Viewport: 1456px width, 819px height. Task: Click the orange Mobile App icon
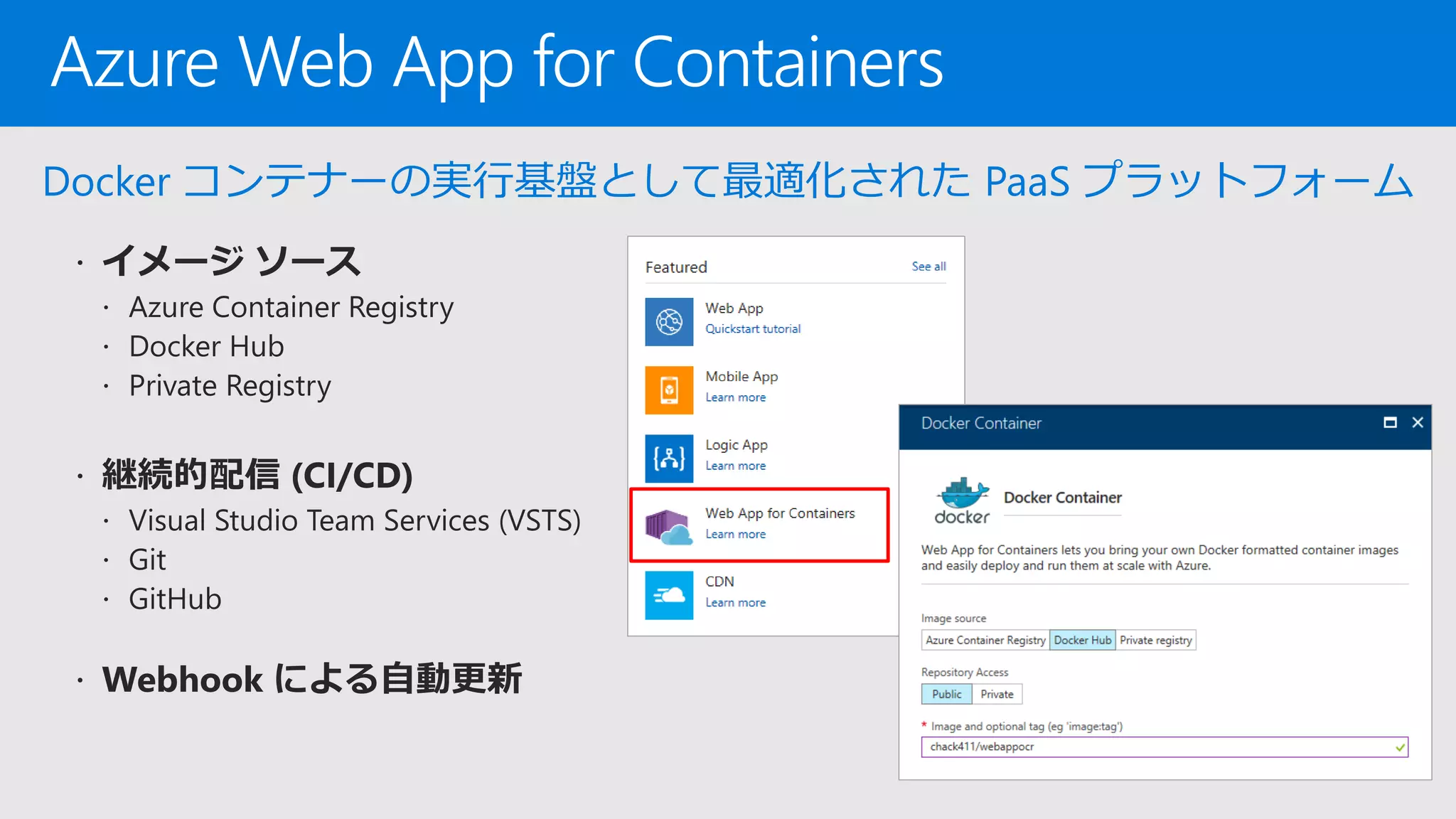[x=669, y=390]
